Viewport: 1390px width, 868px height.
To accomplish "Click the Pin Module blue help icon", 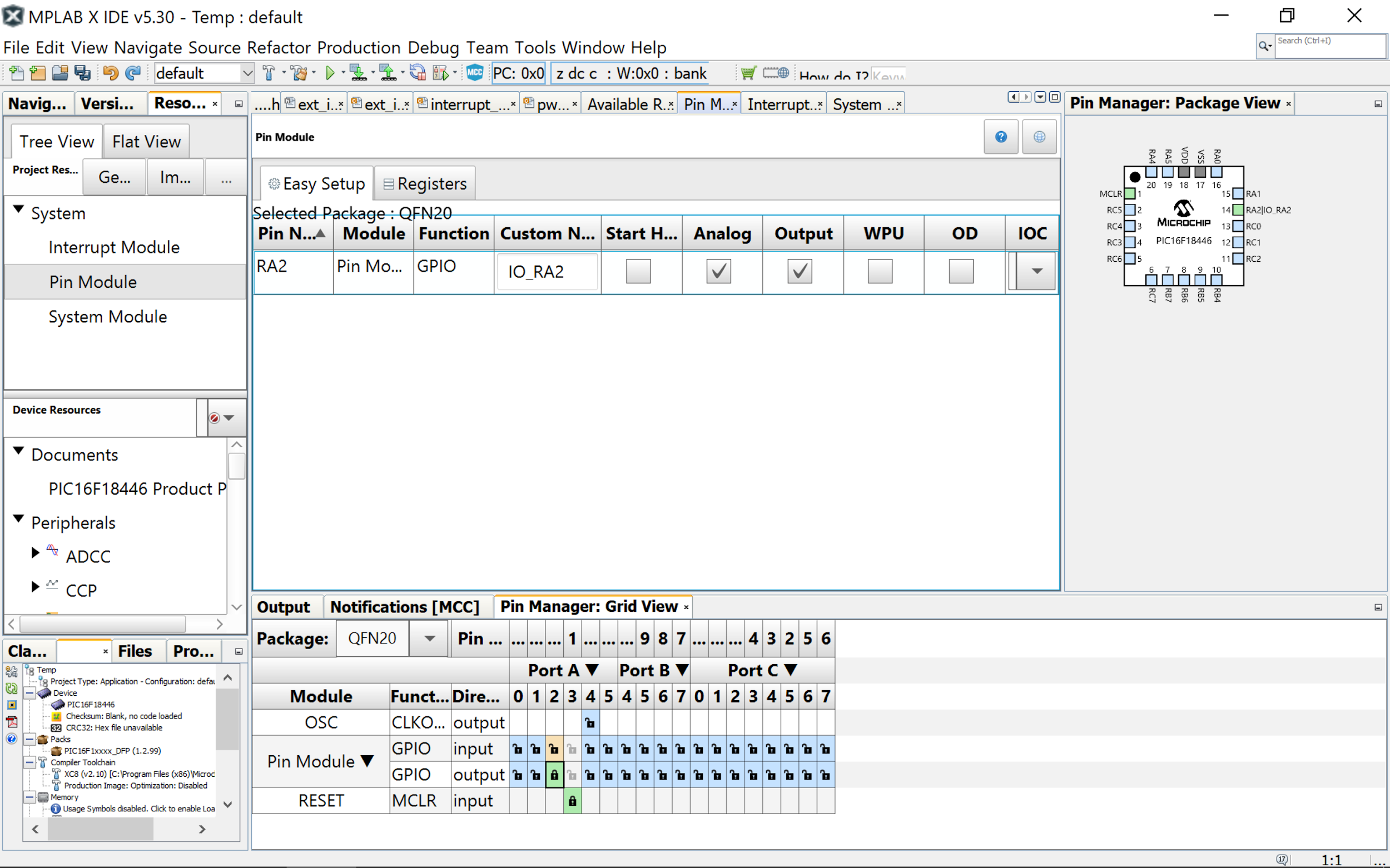I will coord(1001,137).
